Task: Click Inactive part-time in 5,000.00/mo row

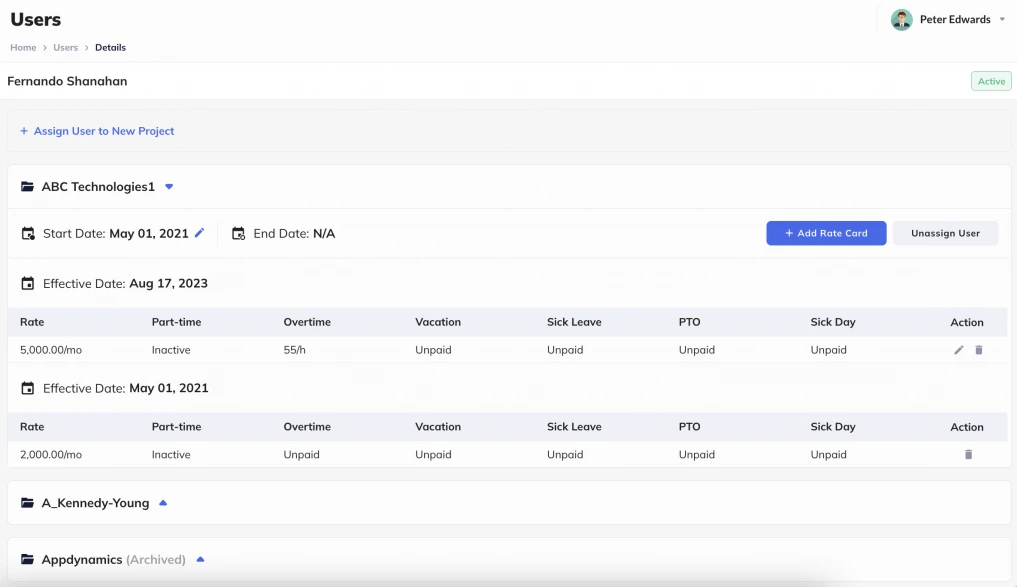Action: [x=171, y=350]
